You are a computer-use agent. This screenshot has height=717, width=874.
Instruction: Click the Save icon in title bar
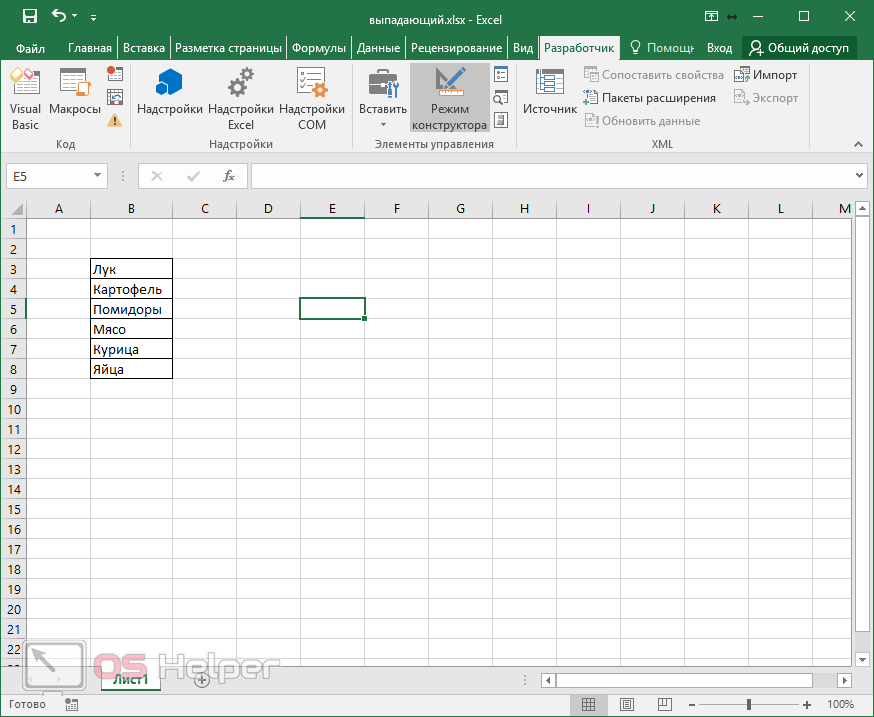tap(29, 16)
